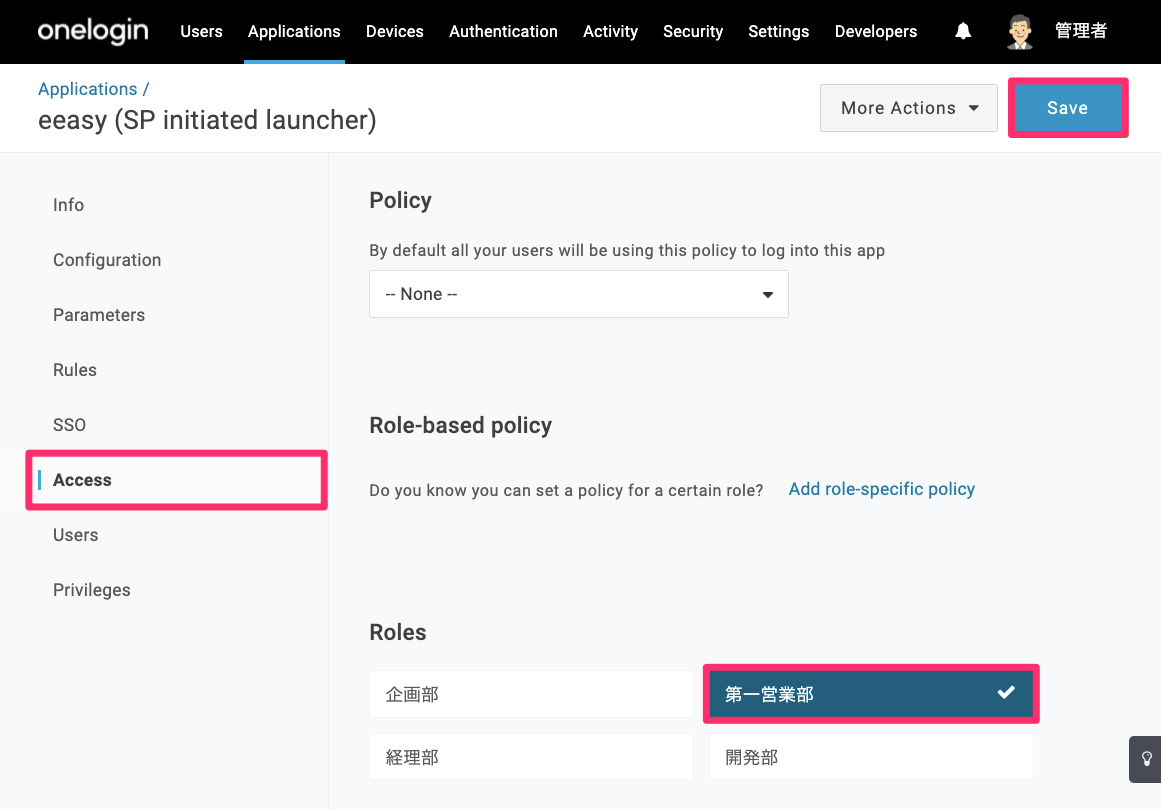Open the Authentication menu
The height and width of the screenshot is (809, 1161).
503,32
